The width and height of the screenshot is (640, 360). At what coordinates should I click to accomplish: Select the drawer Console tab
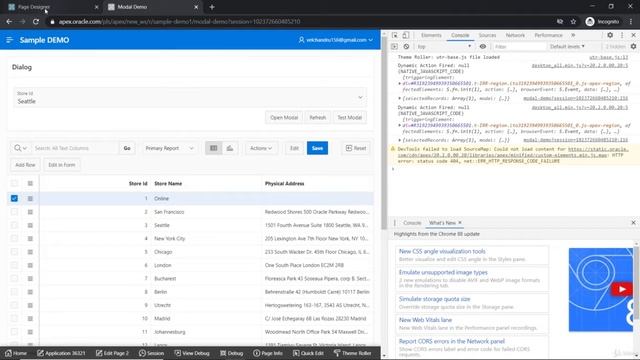[x=412, y=223]
